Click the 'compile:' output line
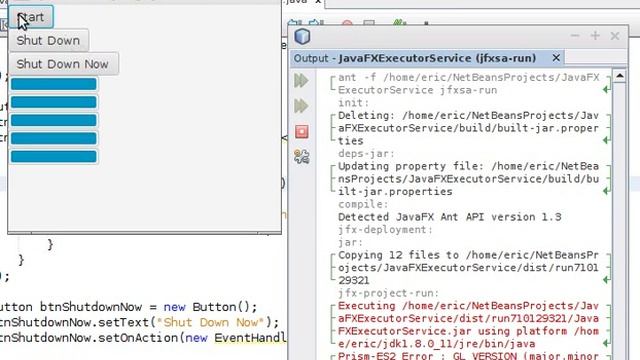Viewport: 640px width, 360px height. click(x=363, y=204)
